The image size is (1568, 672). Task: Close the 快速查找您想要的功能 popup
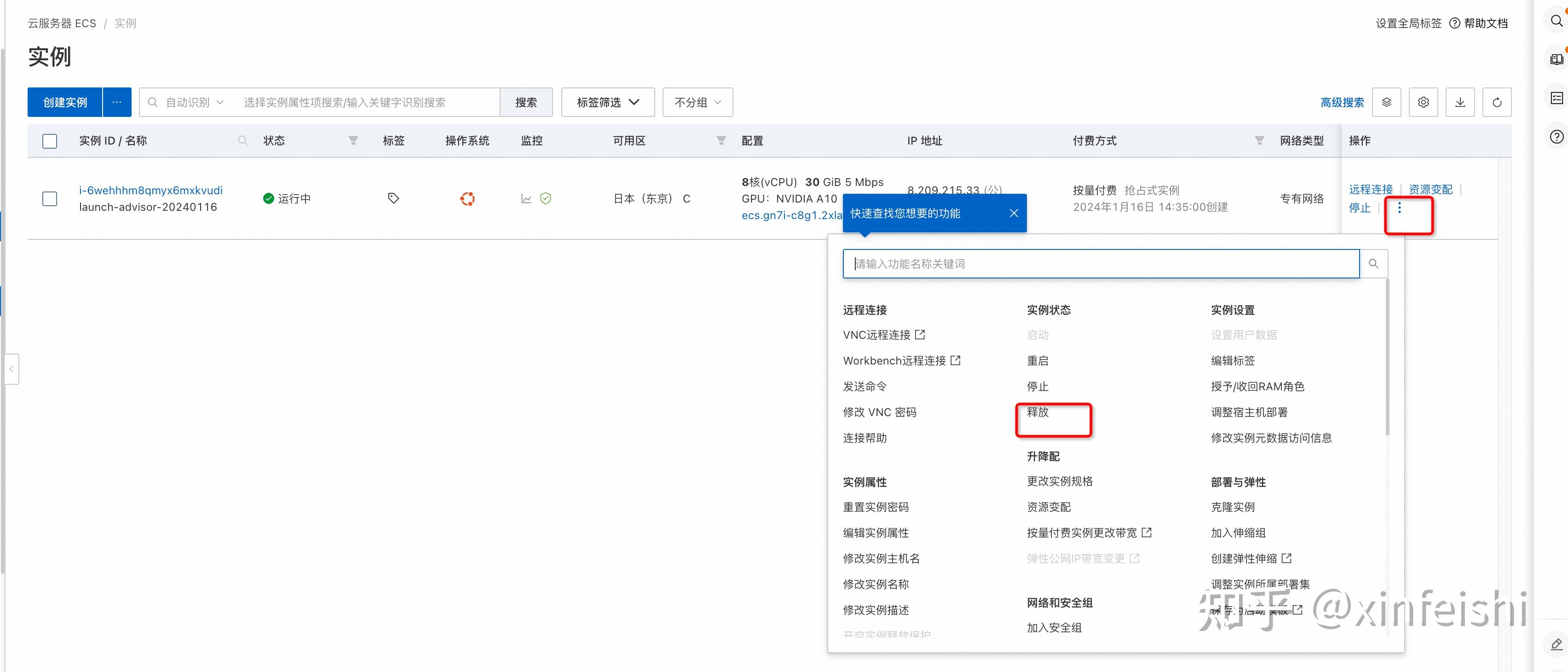pyautogui.click(x=1014, y=213)
